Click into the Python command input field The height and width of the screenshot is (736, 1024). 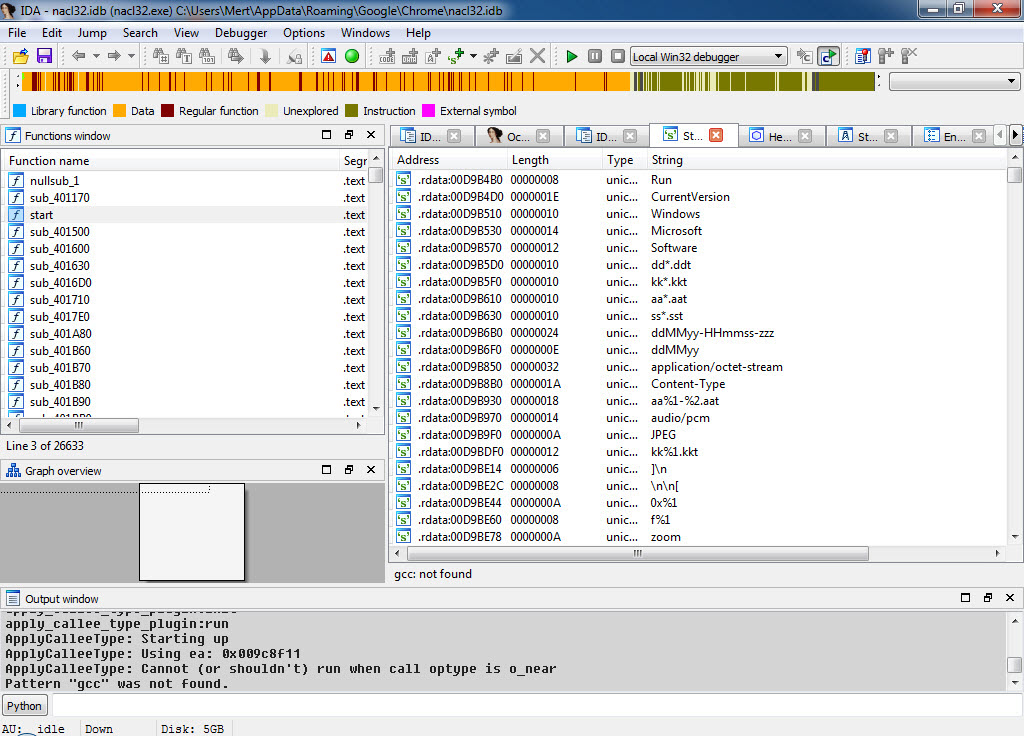536,706
